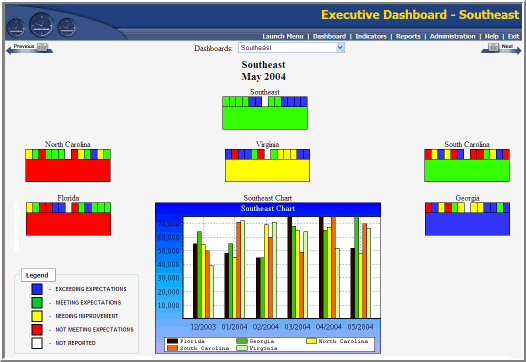Open the Administration menu item
The height and width of the screenshot is (362, 526).
[453, 36]
